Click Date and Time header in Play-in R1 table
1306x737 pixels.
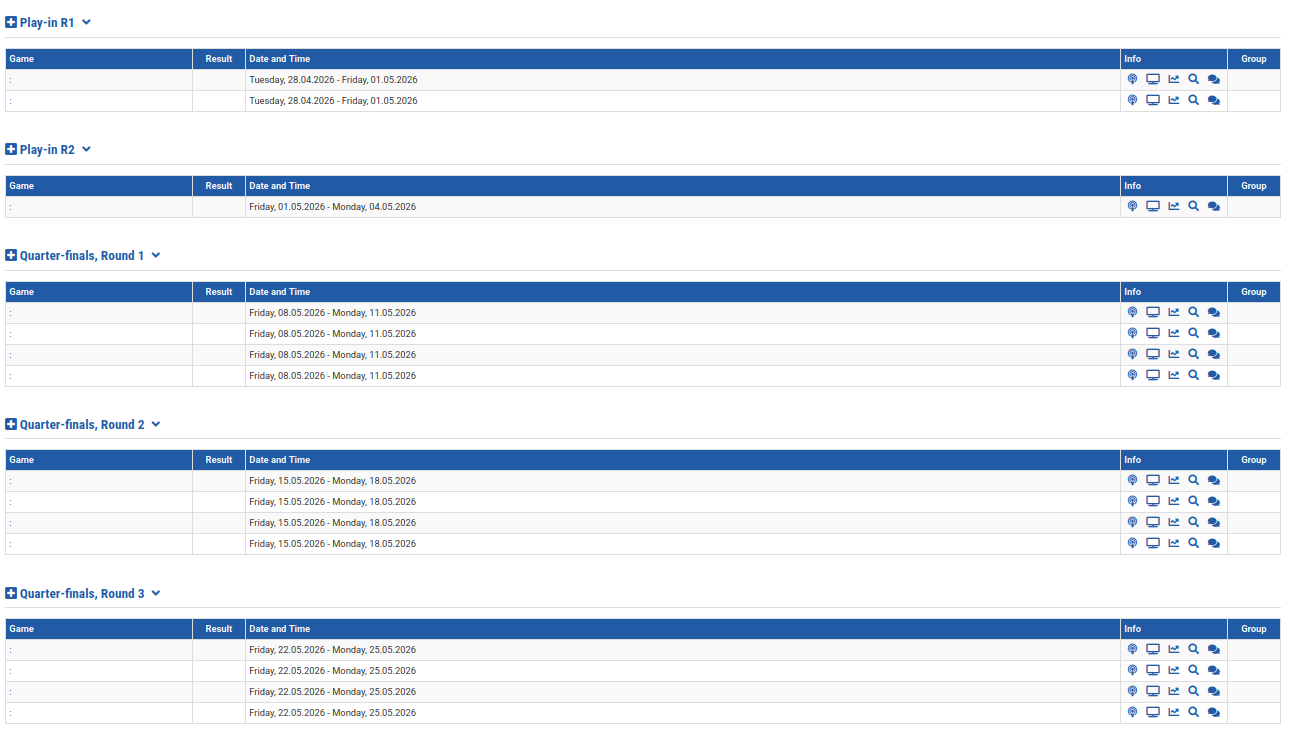[x=280, y=59]
